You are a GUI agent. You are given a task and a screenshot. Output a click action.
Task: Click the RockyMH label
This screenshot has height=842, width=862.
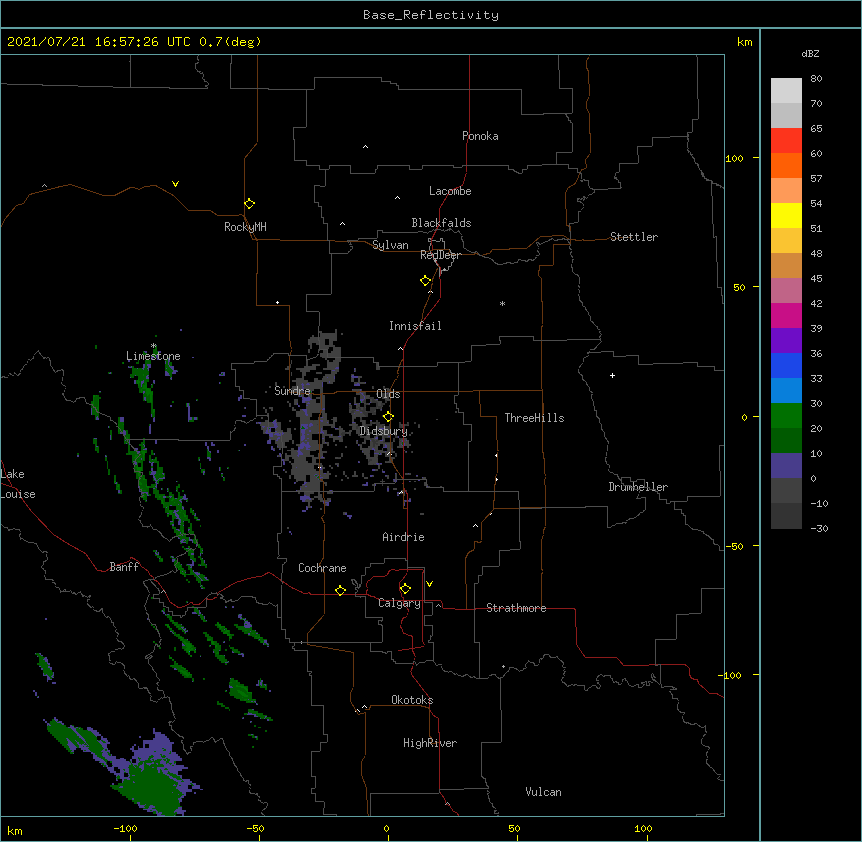[245, 226]
